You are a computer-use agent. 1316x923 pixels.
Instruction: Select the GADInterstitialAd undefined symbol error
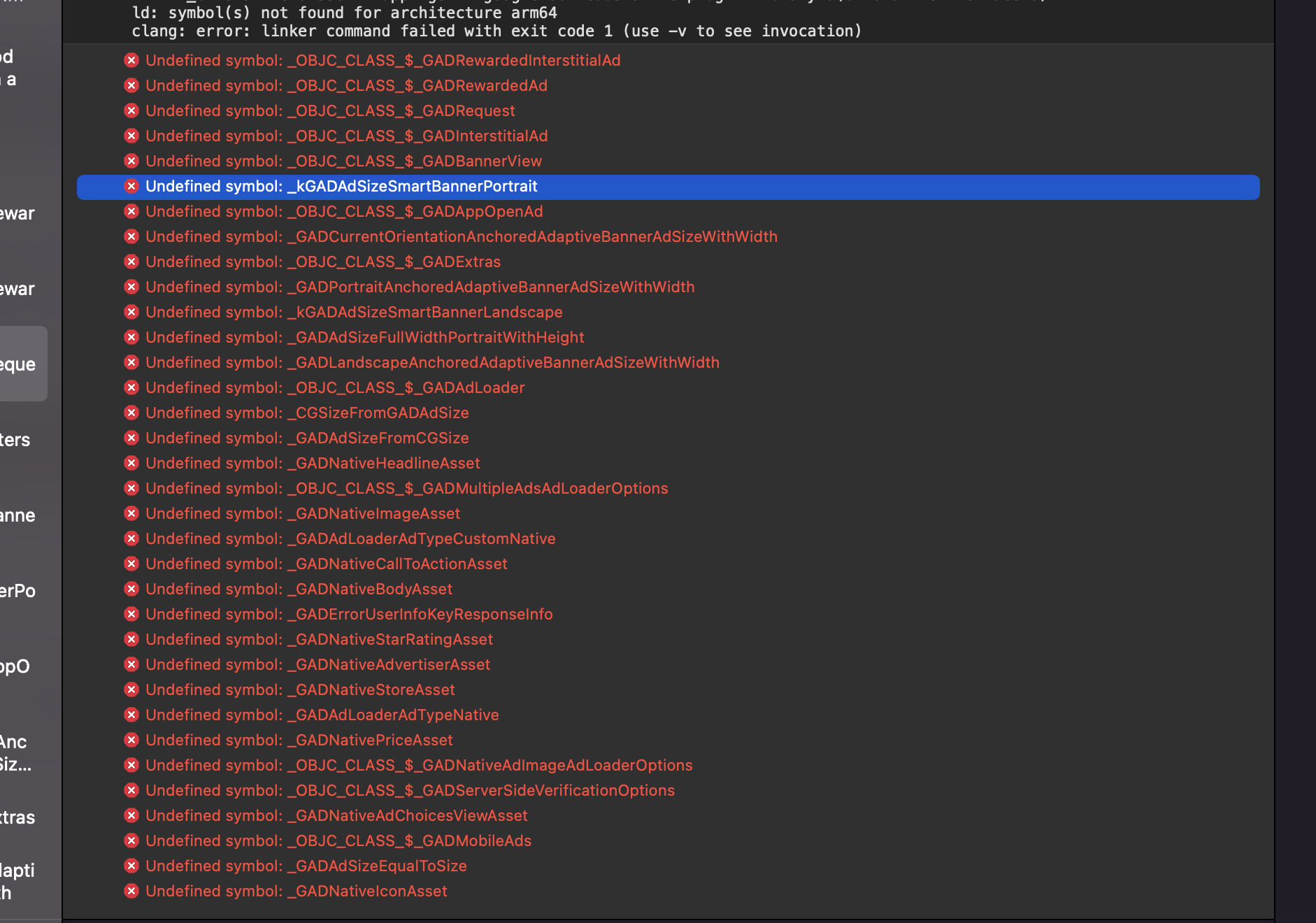point(346,136)
